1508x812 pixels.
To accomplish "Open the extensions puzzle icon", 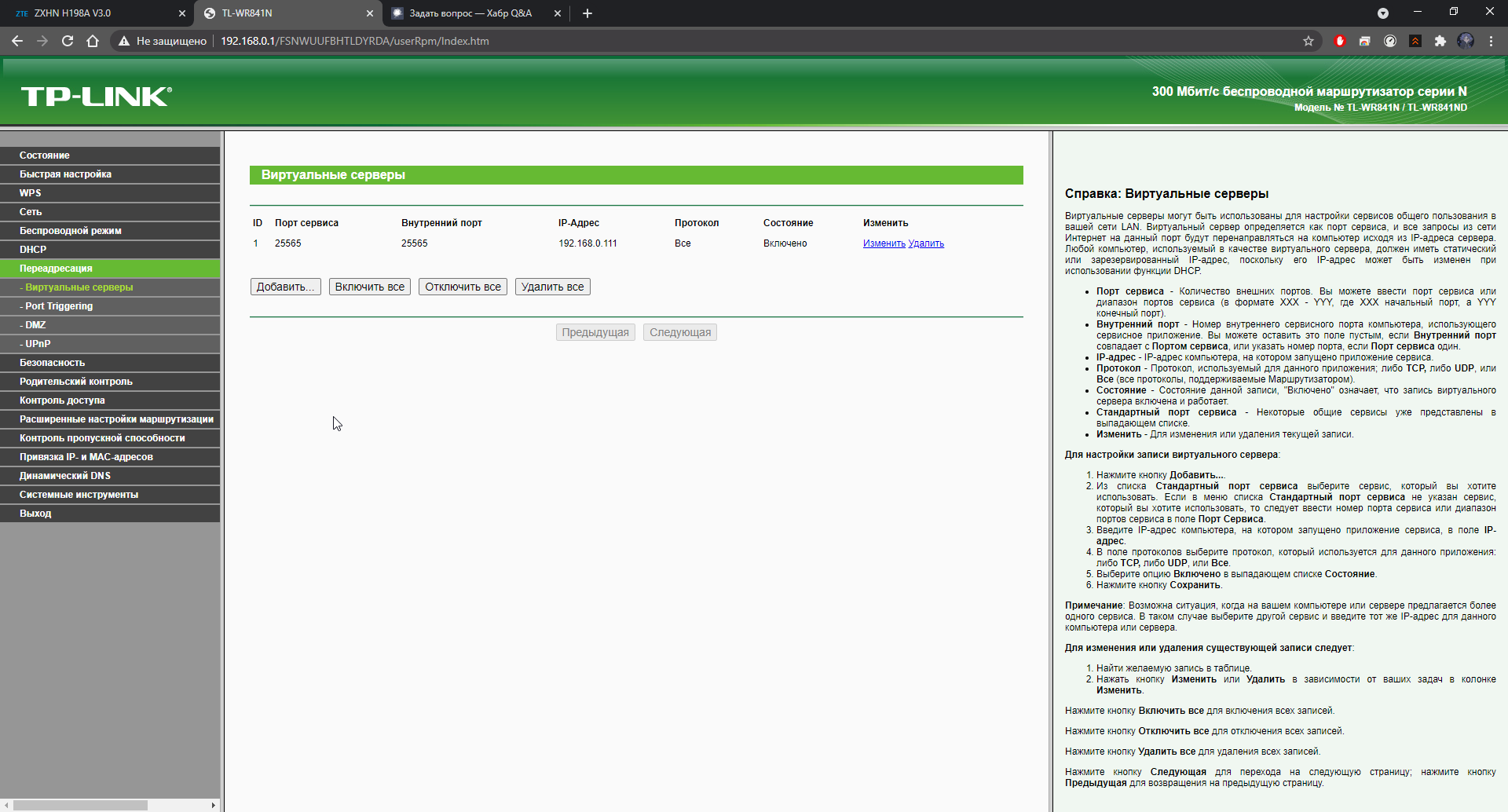I will [x=1440, y=41].
